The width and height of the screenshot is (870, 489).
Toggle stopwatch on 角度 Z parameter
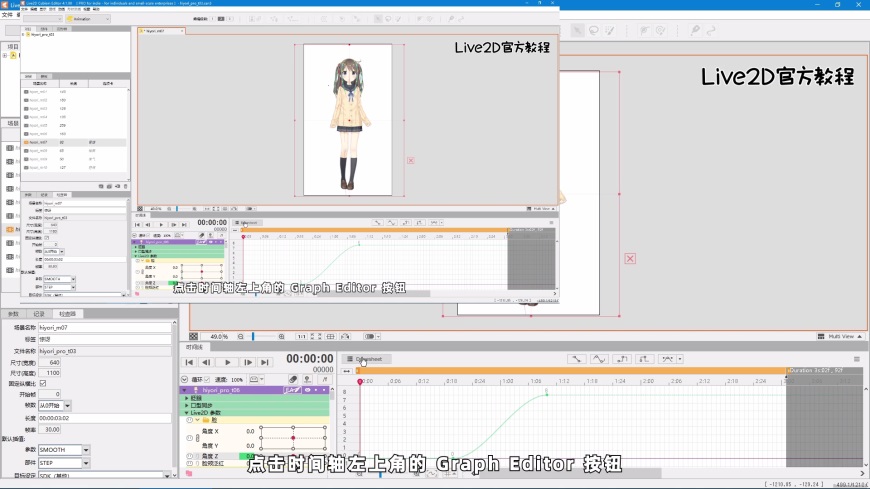click(190, 456)
